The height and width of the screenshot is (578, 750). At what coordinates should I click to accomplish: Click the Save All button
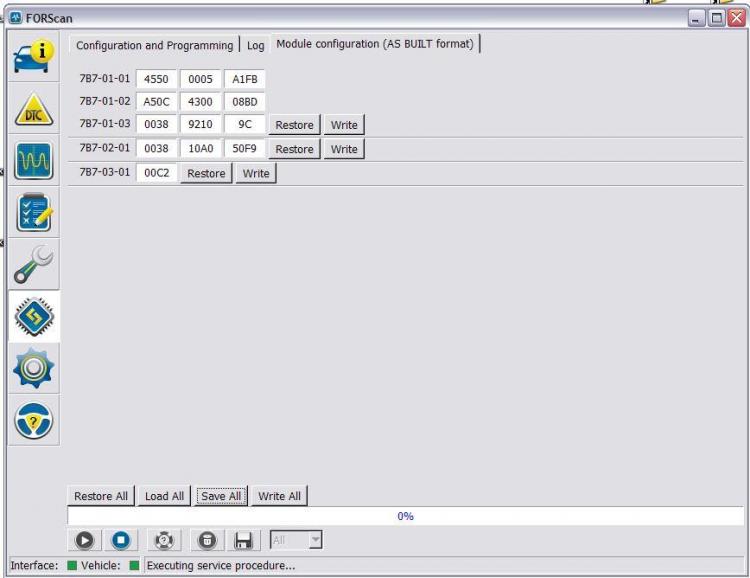click(x=221, y=496)
